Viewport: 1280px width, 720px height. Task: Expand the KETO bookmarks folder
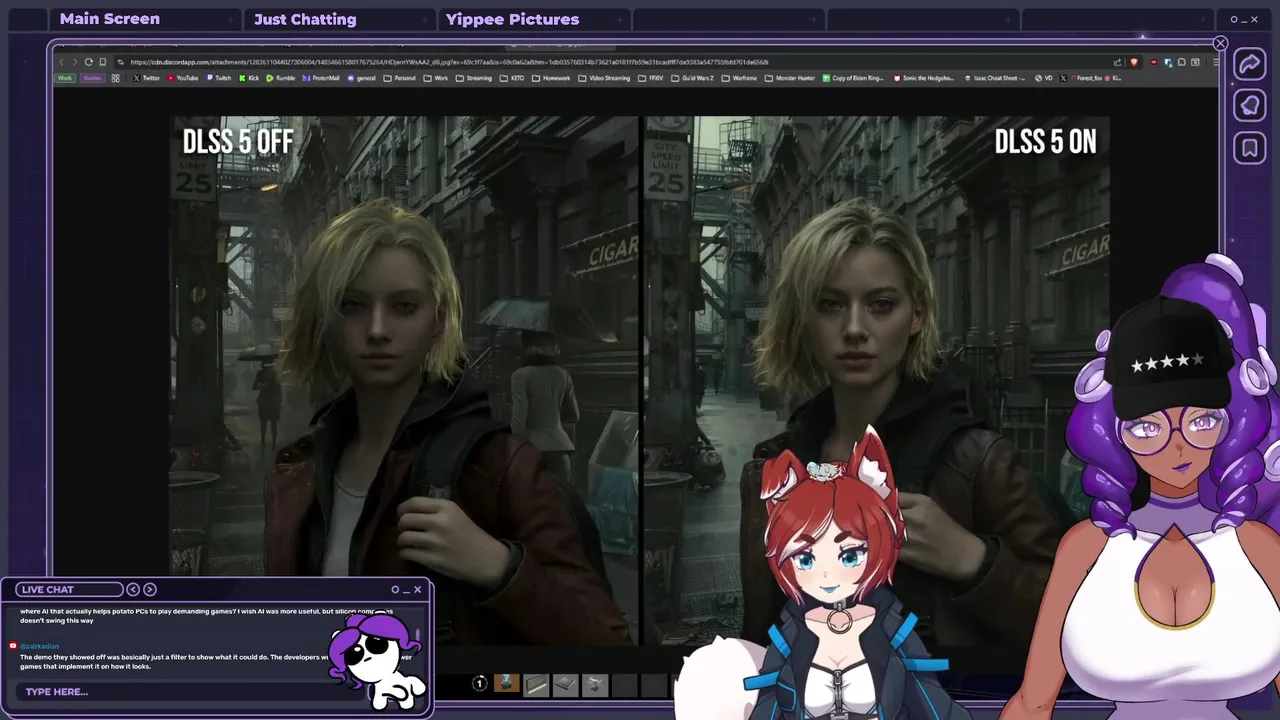coord(512,78)
